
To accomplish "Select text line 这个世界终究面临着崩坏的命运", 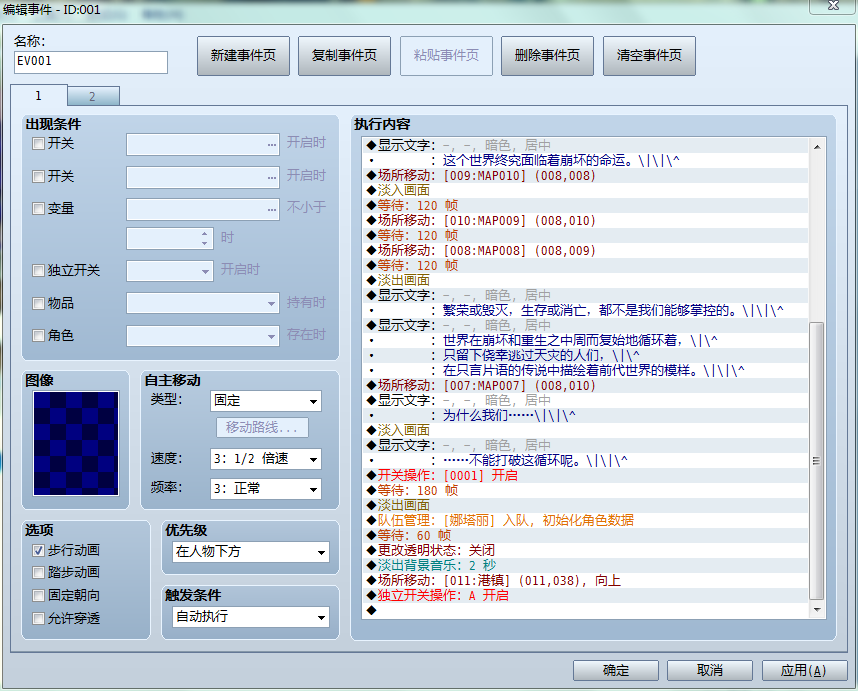I will click(x=585, y=161).
